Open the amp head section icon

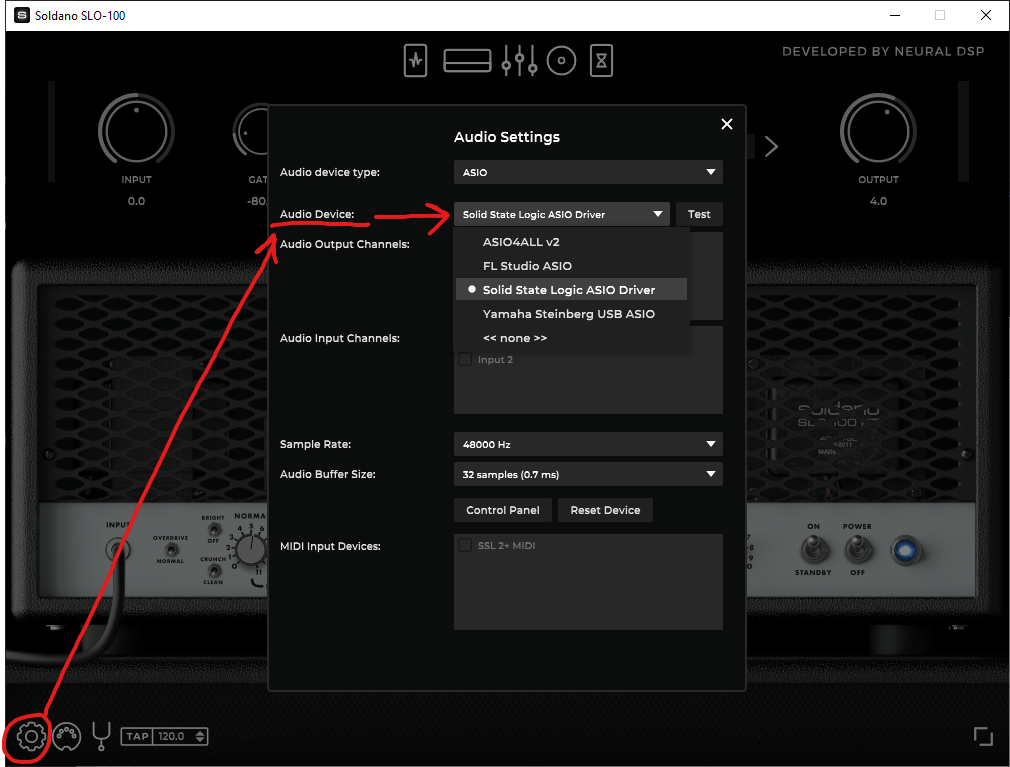click(467, 61)
